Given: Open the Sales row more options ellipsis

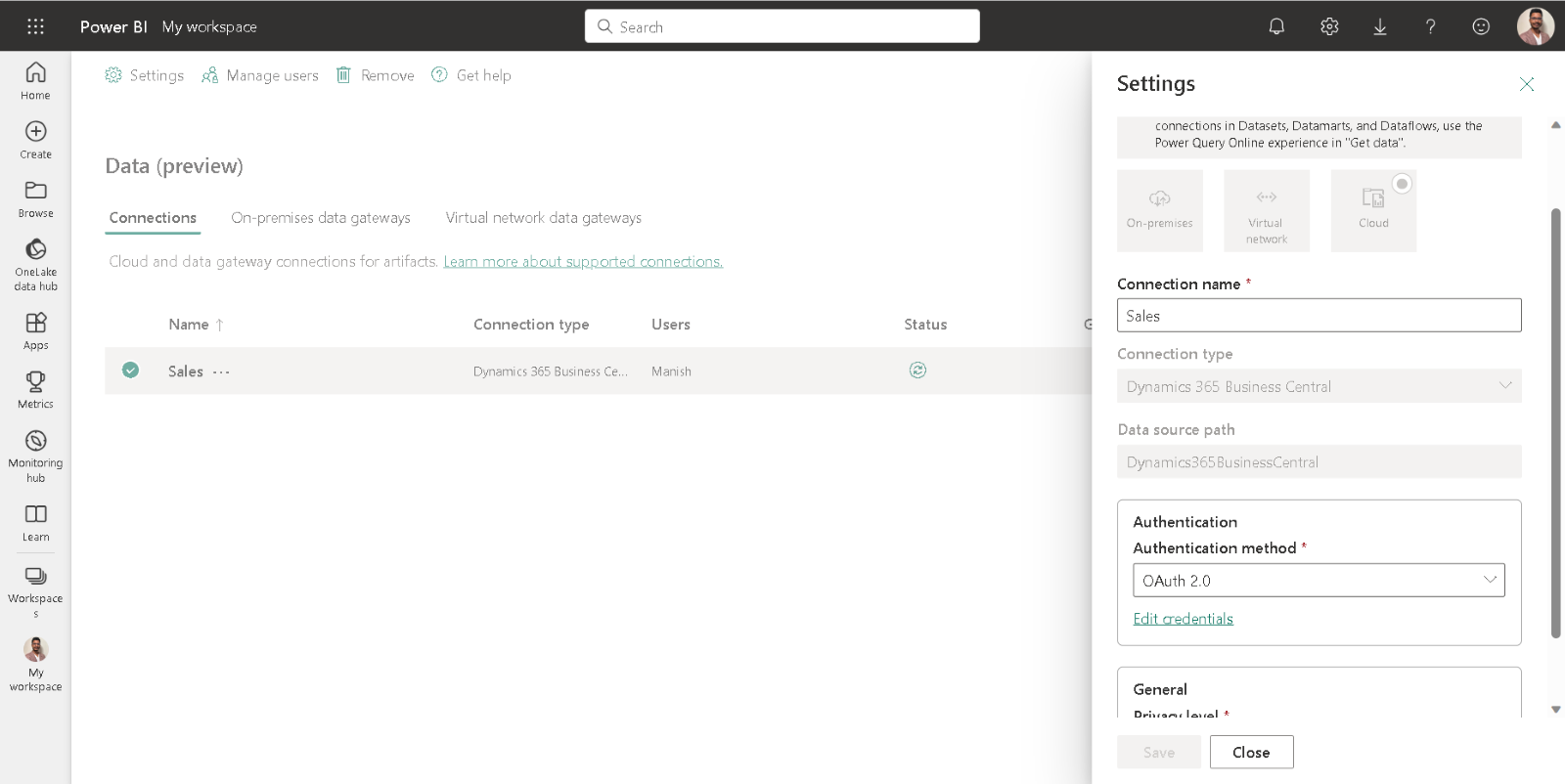Looking at the screenshot, I should (222, 372).
